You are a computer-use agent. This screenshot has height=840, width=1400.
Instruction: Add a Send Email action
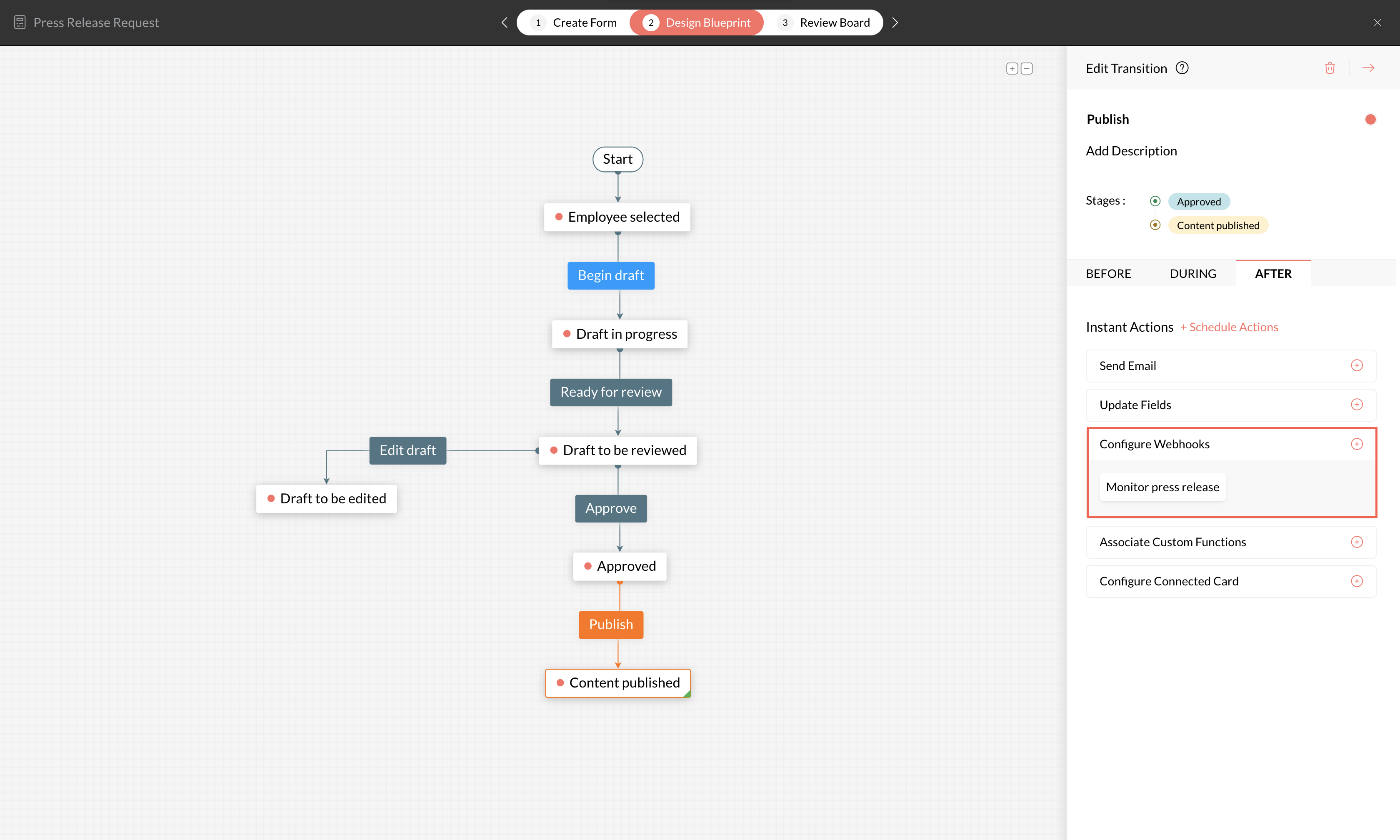tap(1356, 366)
